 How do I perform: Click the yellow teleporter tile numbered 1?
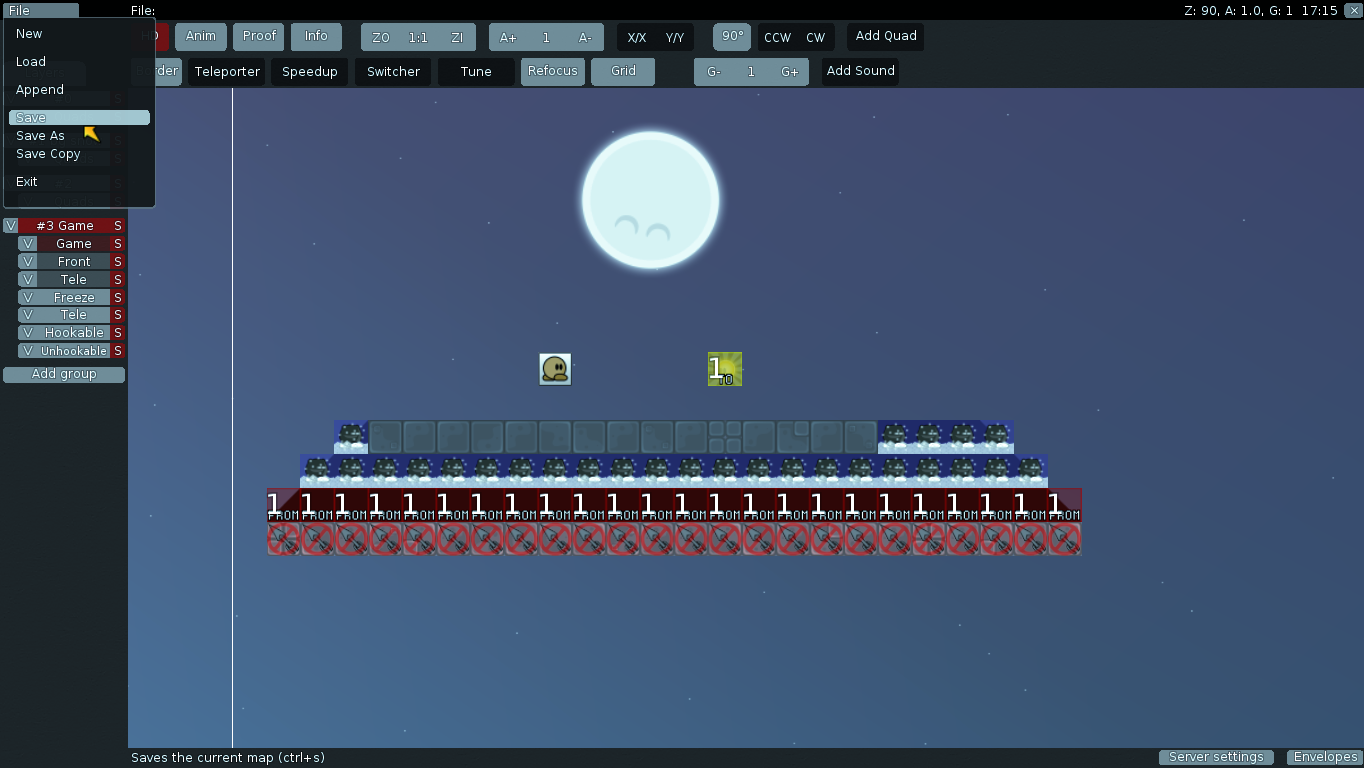point(724,369)
